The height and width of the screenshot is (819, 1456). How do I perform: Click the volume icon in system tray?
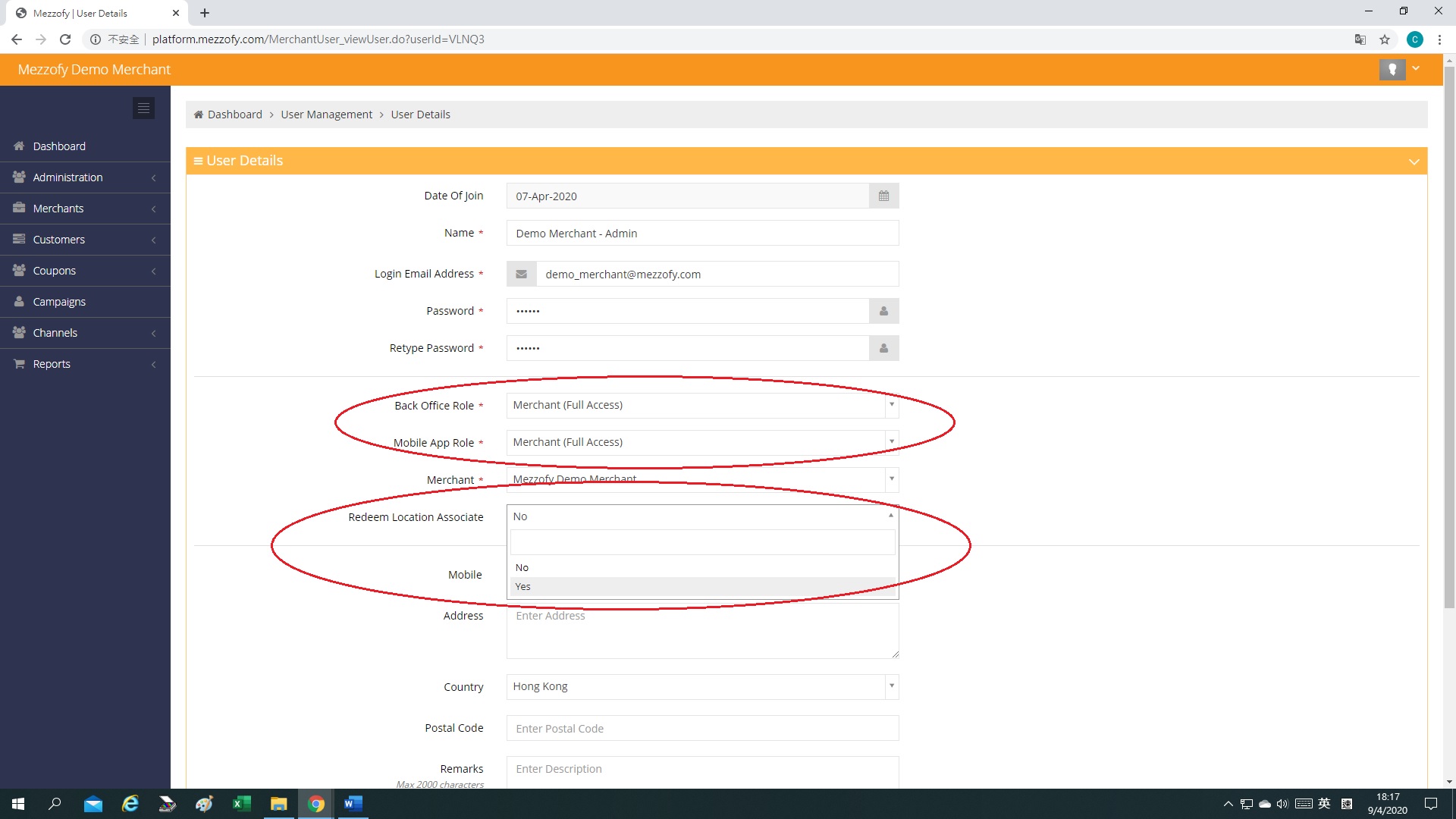(x=1282, y=804)
